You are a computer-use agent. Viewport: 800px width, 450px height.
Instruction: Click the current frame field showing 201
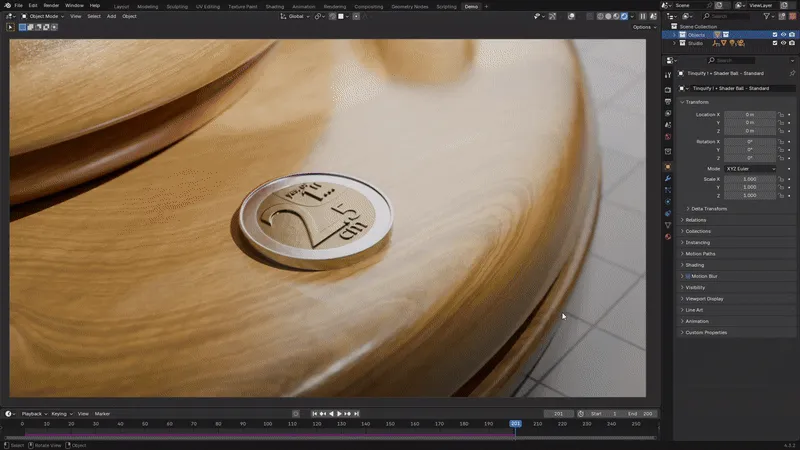point(558,414)
